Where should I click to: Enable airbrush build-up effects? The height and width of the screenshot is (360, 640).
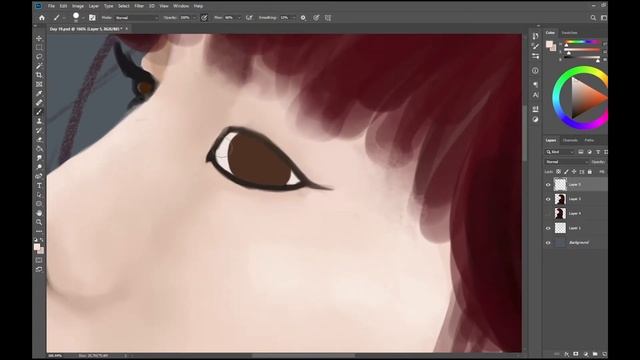(249, 18)
